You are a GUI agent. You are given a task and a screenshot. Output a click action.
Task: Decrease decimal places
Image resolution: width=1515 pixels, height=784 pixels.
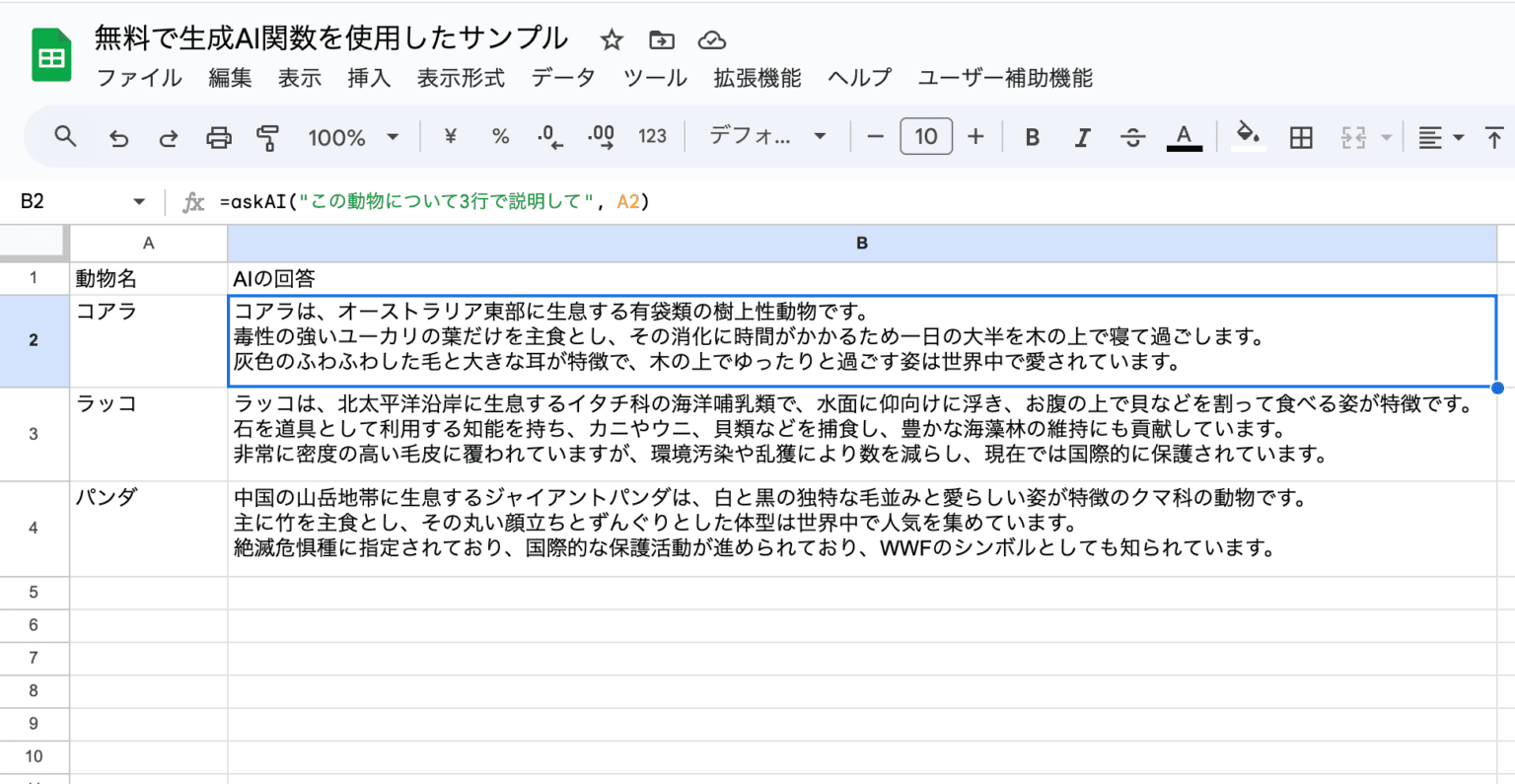coord(549,137)
